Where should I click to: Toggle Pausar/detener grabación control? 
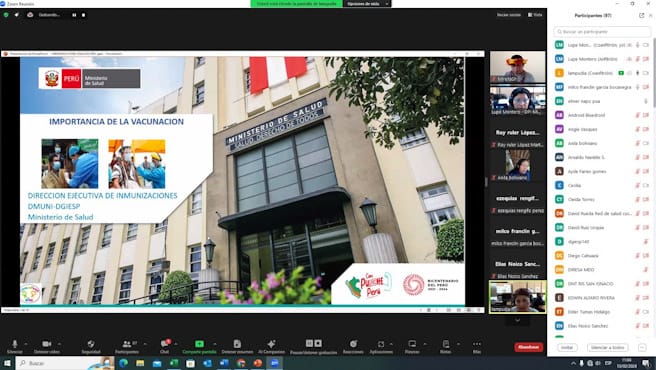click(313, 344)
